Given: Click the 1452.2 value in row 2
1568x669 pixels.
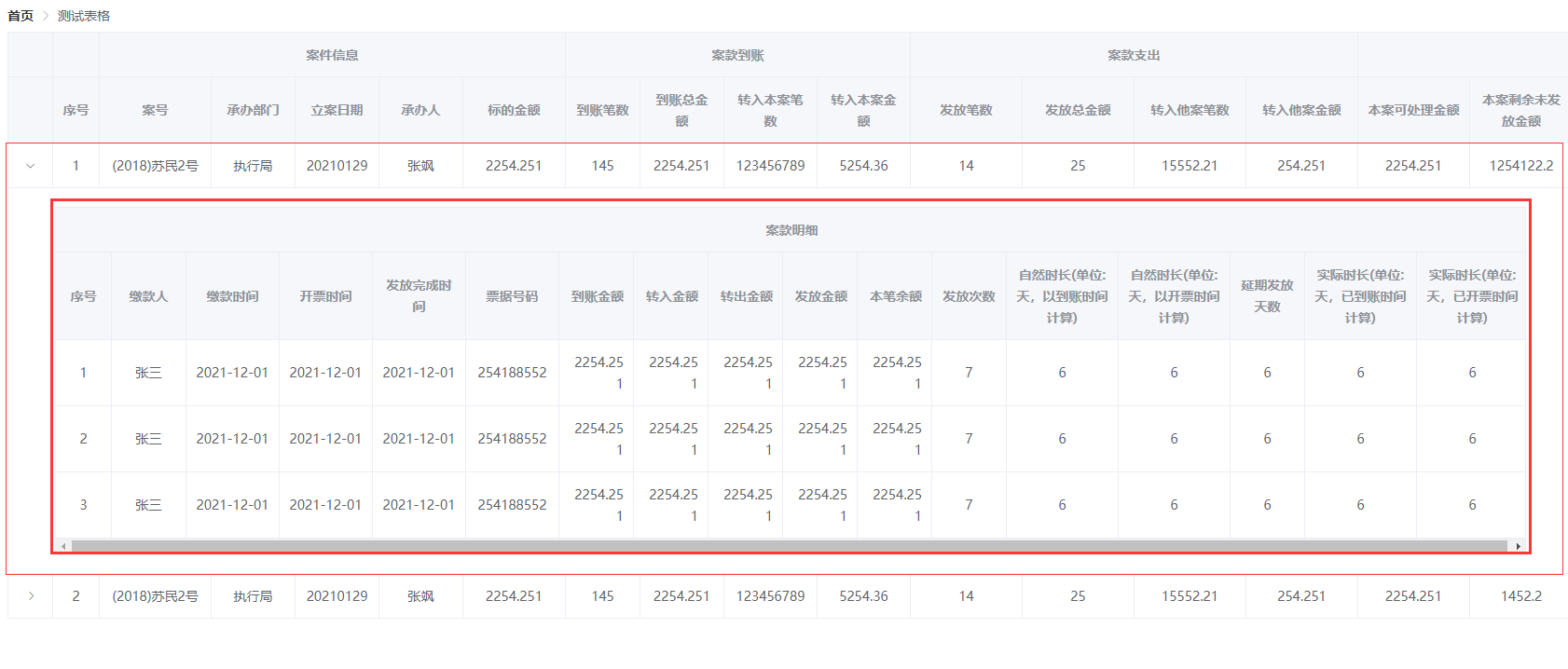Looking at the screenshot, I should coord(1521,596).
